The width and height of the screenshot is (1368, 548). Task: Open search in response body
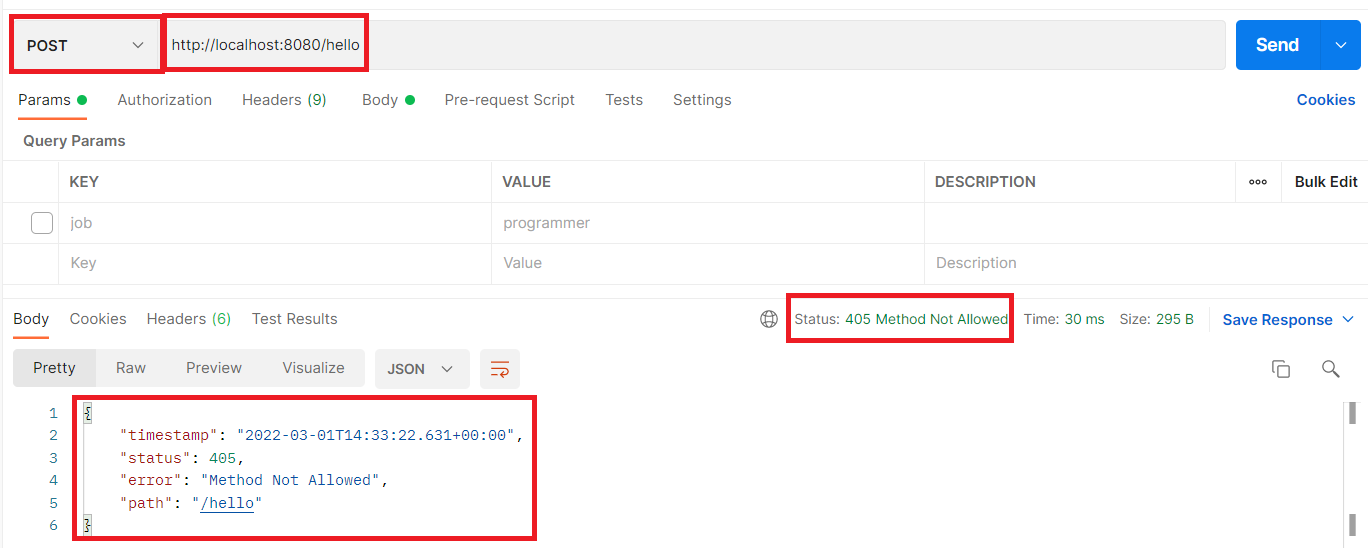click(x=1330, y=369)
